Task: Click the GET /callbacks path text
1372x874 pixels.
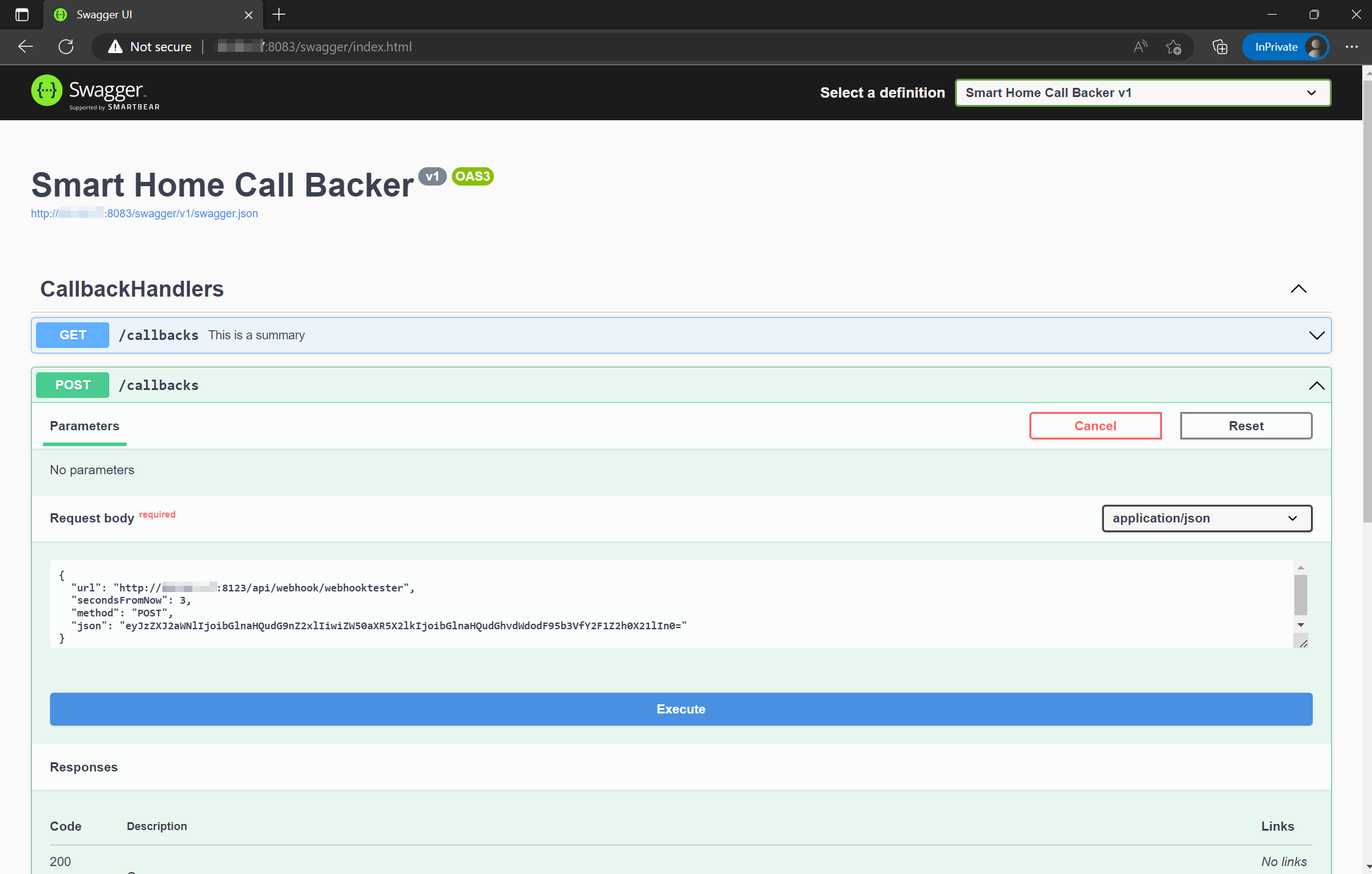Action: point(159,335)
